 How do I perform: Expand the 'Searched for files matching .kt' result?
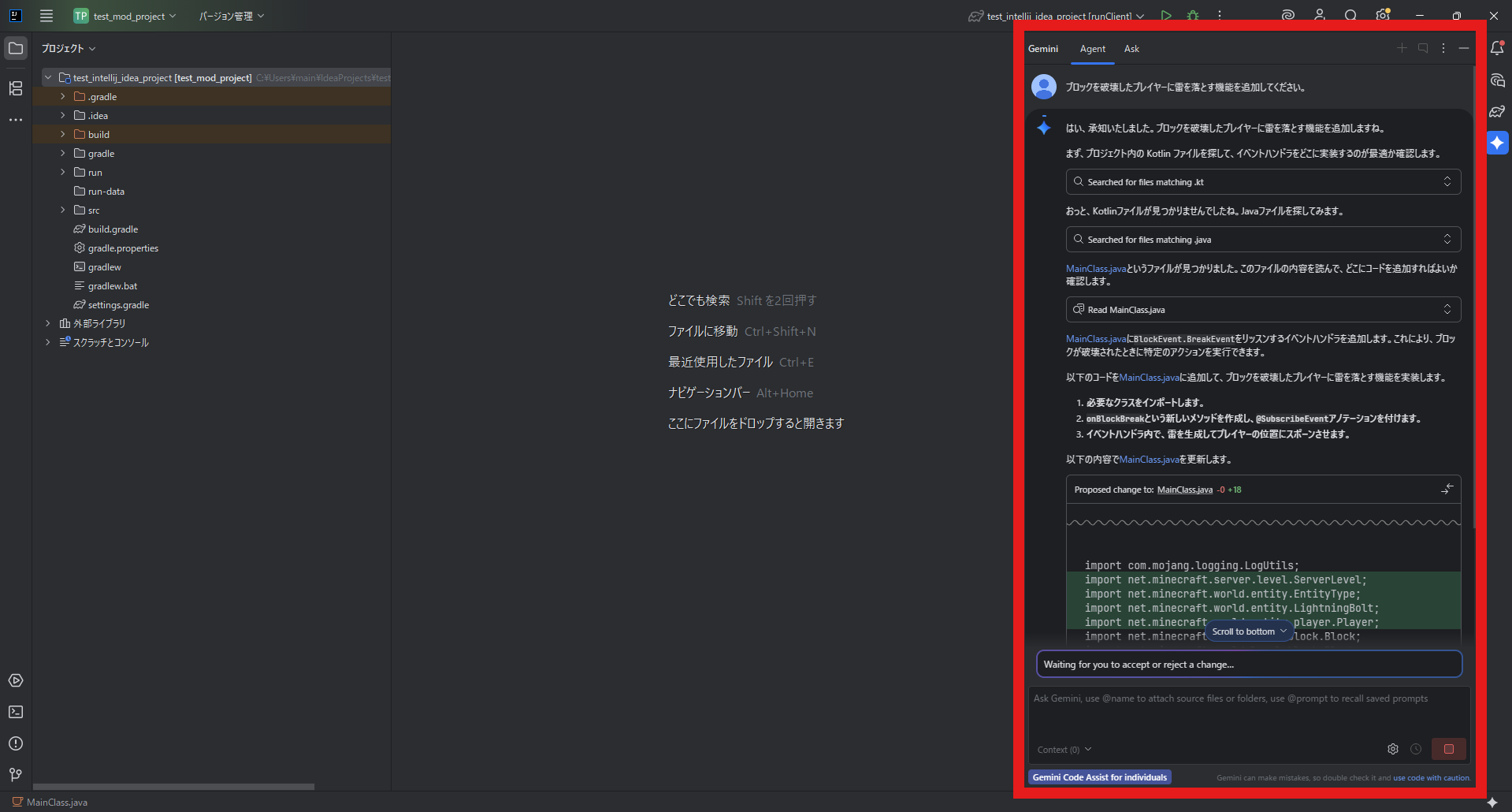tap(1447, 182)
